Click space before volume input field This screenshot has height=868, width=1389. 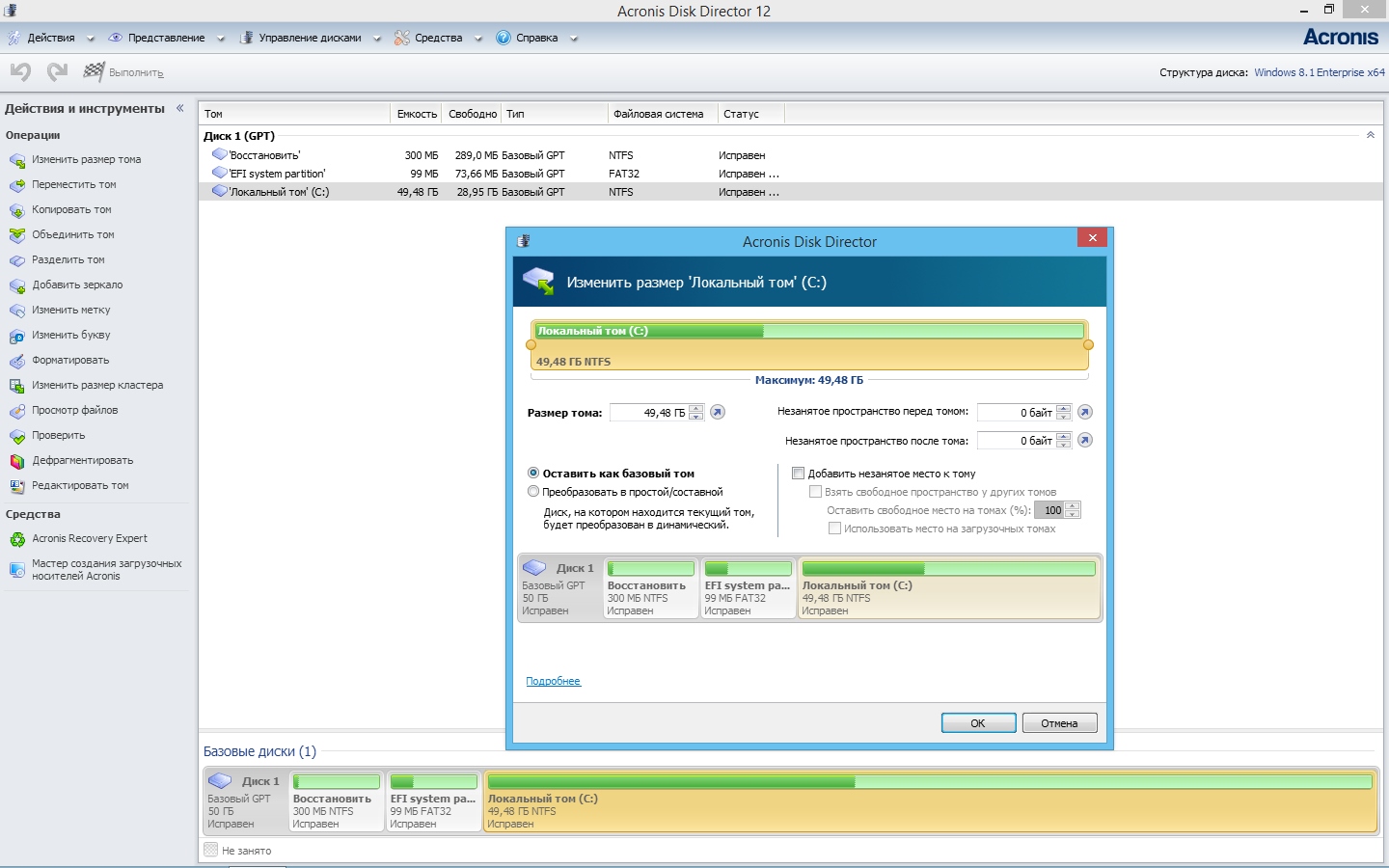tap(1016, 412)
